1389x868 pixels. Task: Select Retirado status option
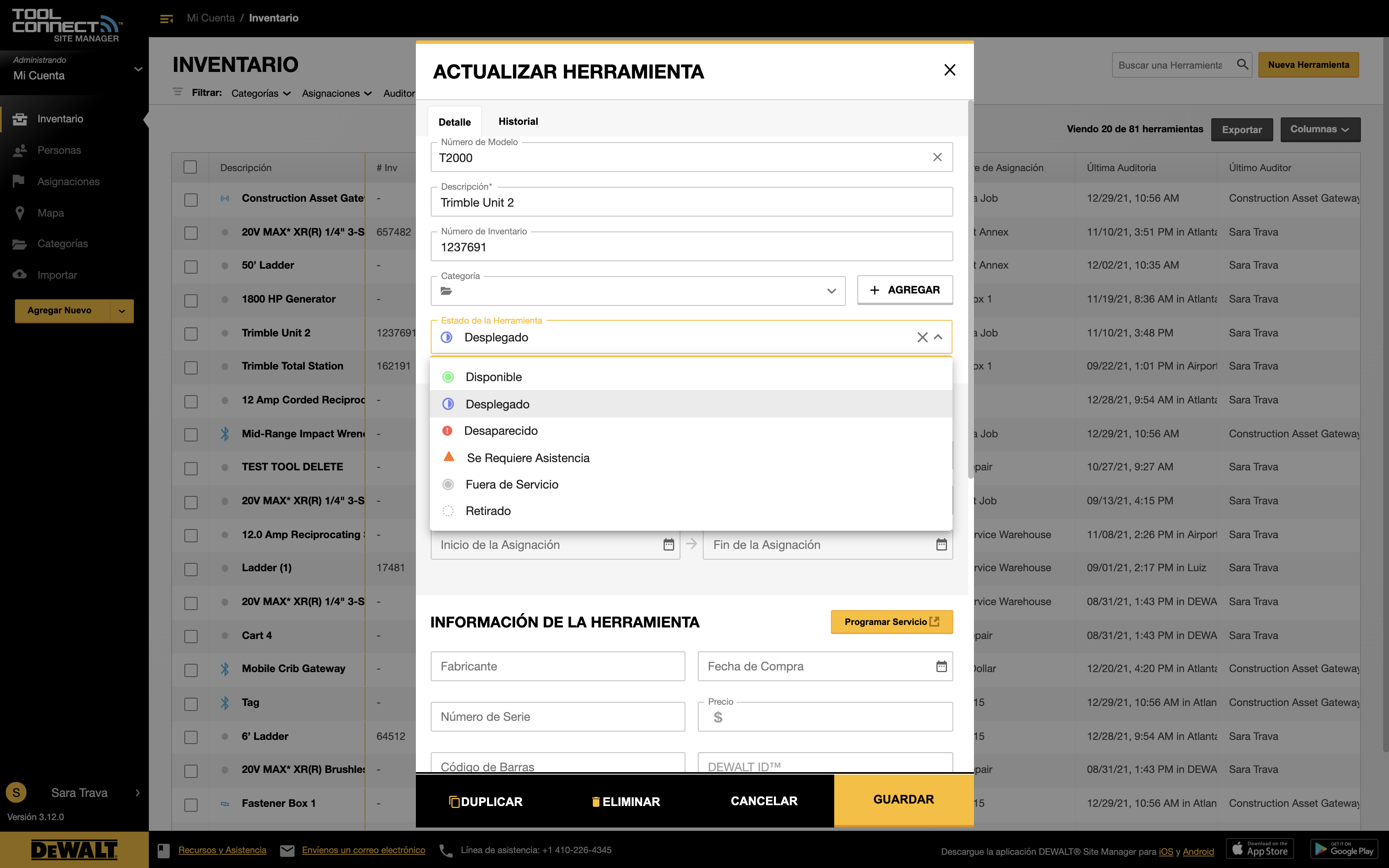(x=691, y=511)
